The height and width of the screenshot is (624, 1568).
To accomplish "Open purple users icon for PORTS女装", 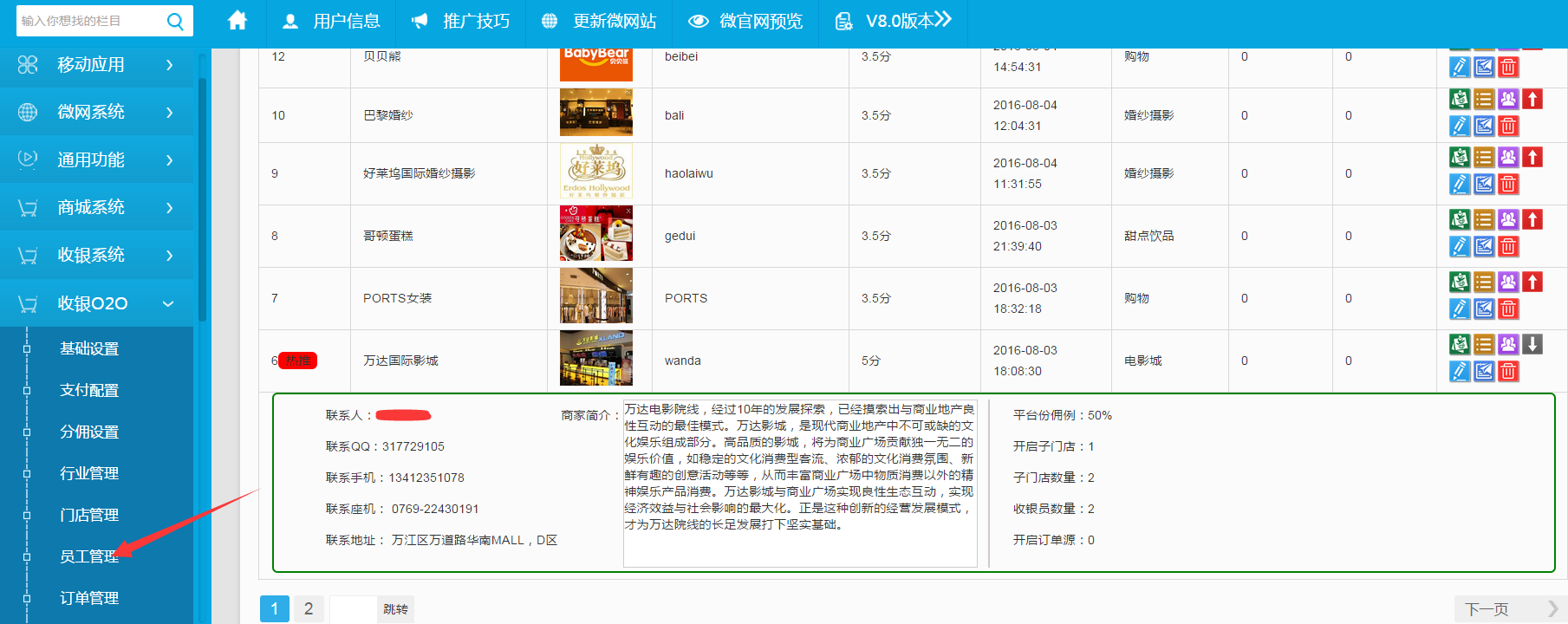I will coord(1508,282).
